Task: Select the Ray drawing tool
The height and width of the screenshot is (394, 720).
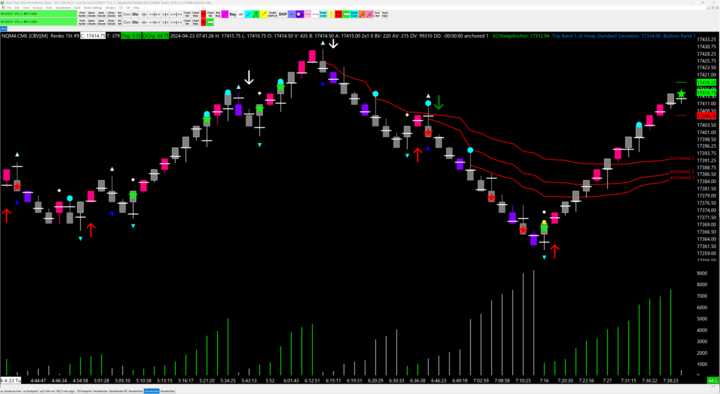Action: pyautogui.click(x=232, y=14)
